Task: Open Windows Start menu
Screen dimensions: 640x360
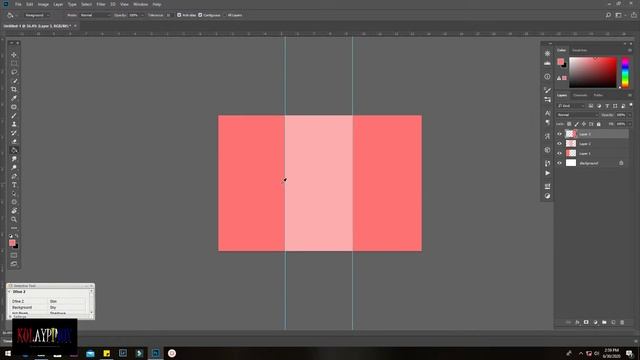Action: (7, 353)
